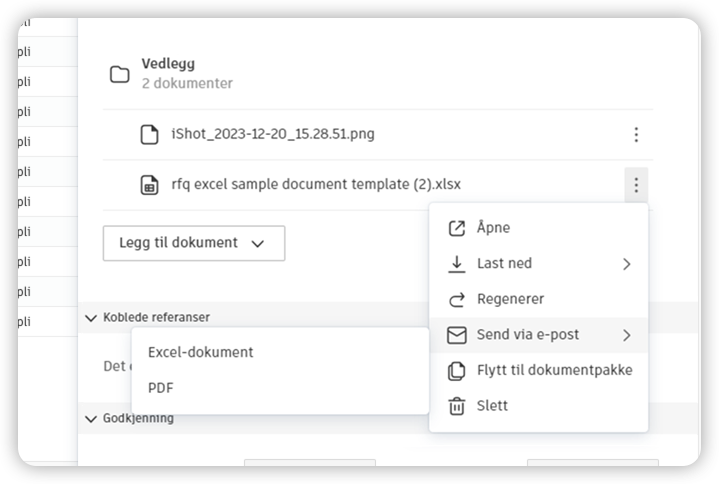The image size is (719, 484).
Task: Collapse the Koblede referanser section
Action: (92, 318)
